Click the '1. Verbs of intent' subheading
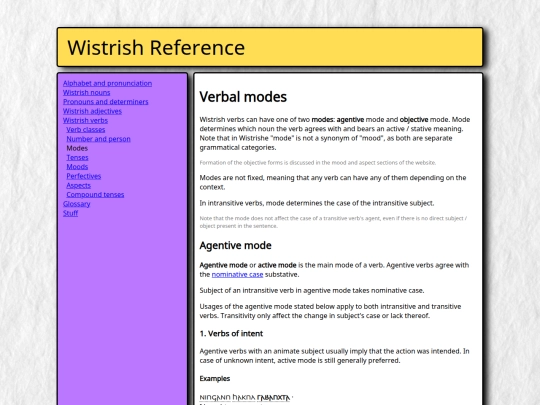Viewport: 540px width, 405px height. 231,334
